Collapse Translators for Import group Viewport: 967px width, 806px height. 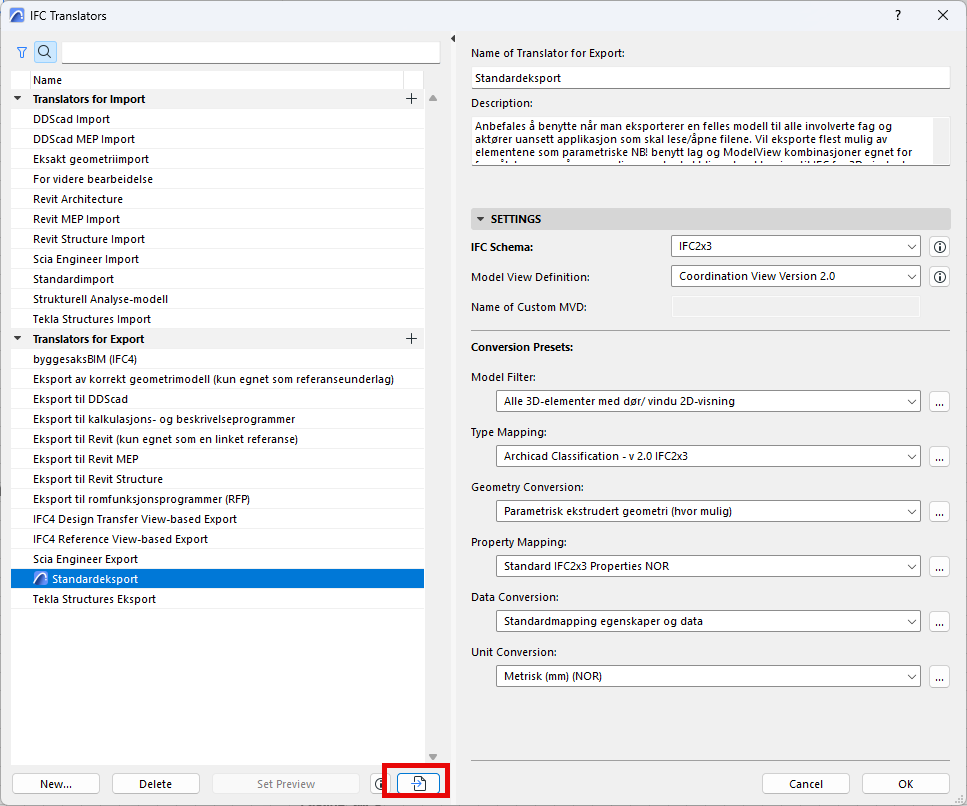click(x=18, y=99)
